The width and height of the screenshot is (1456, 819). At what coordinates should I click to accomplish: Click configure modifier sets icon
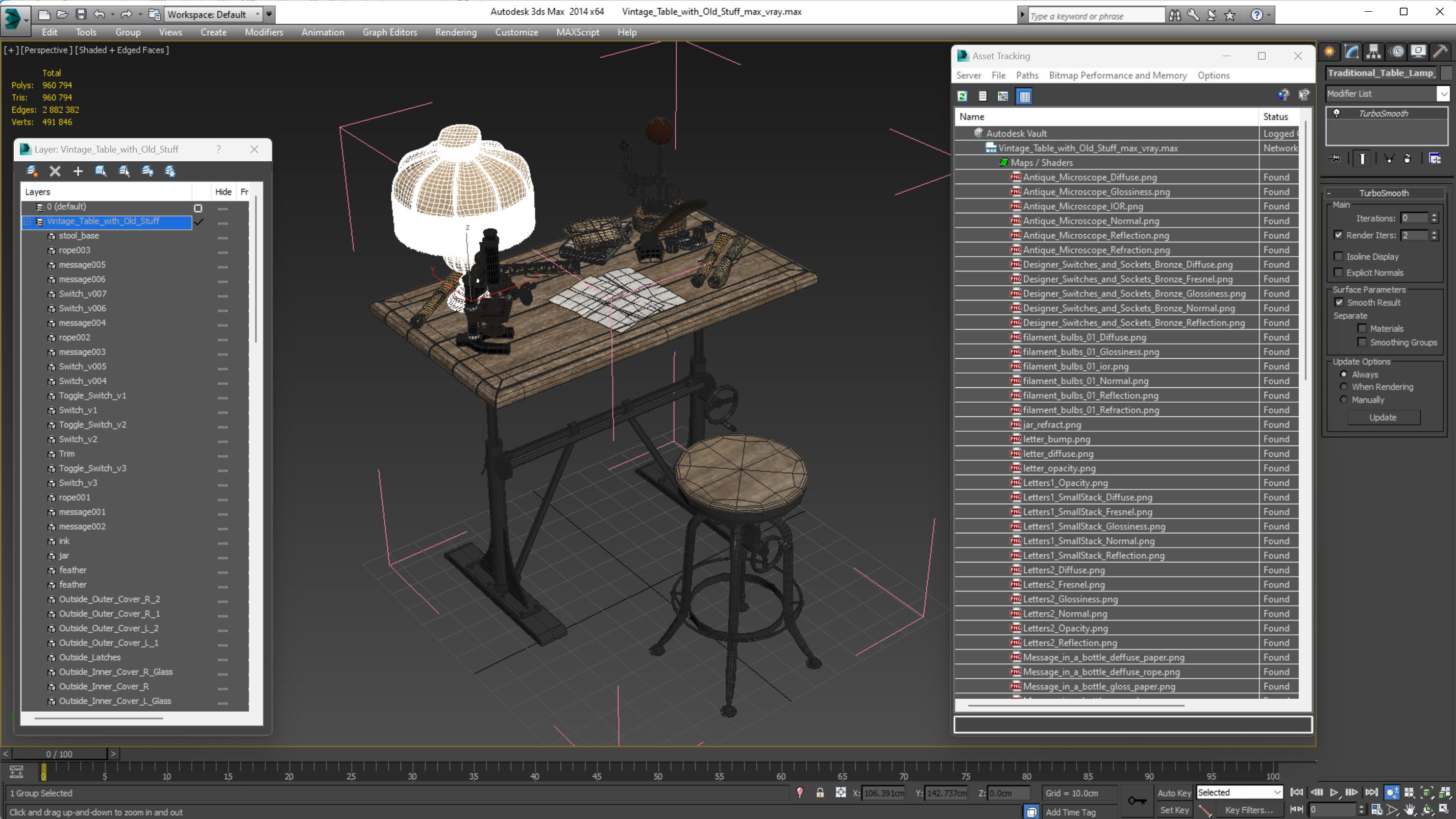[1435, 159]
